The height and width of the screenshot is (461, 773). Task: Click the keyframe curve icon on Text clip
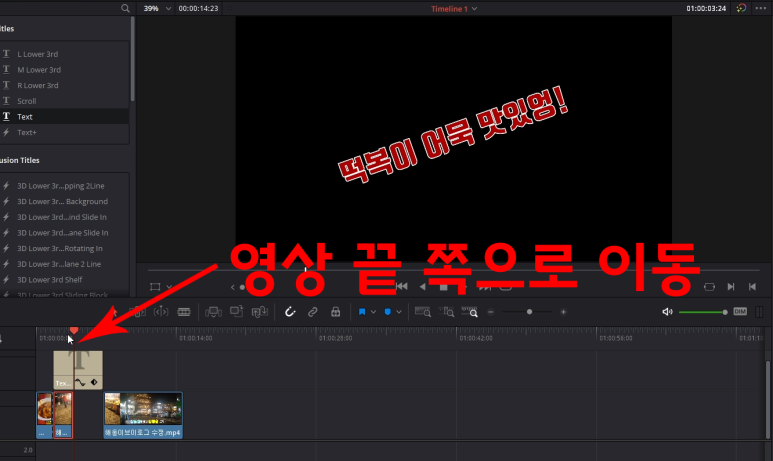(x=80, y=383)
